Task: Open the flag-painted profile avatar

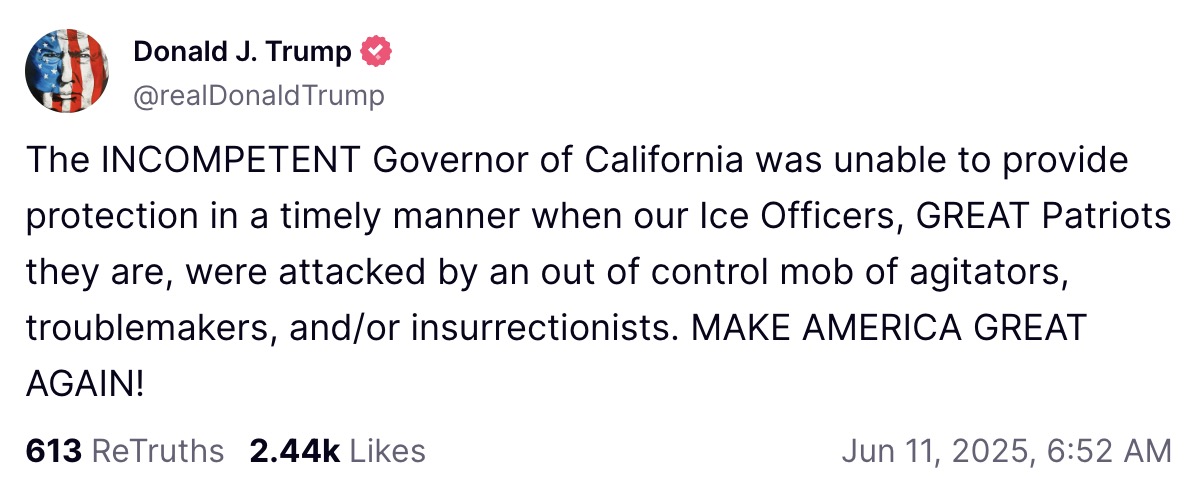Action: pos(66,70)
